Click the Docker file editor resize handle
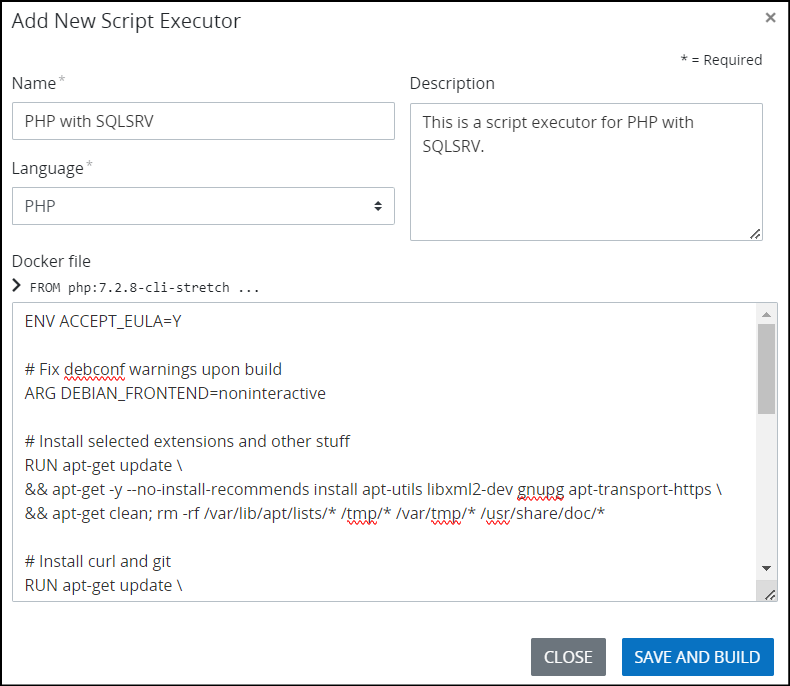The width and height of the screenshot is (790, 686). click(769, 594)
